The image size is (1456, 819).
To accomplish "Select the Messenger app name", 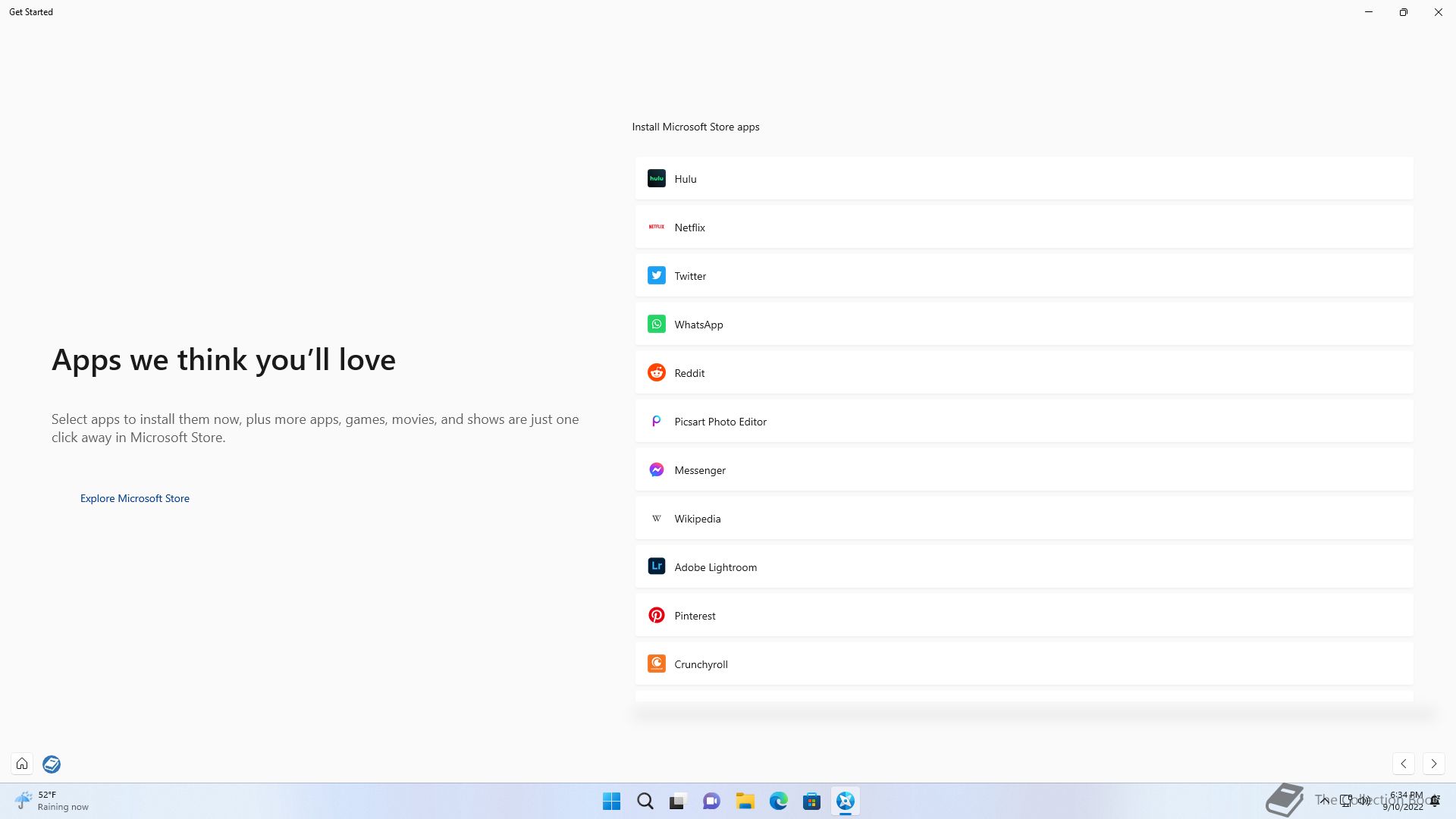I will pyautogui.click(x=700, y=470).
